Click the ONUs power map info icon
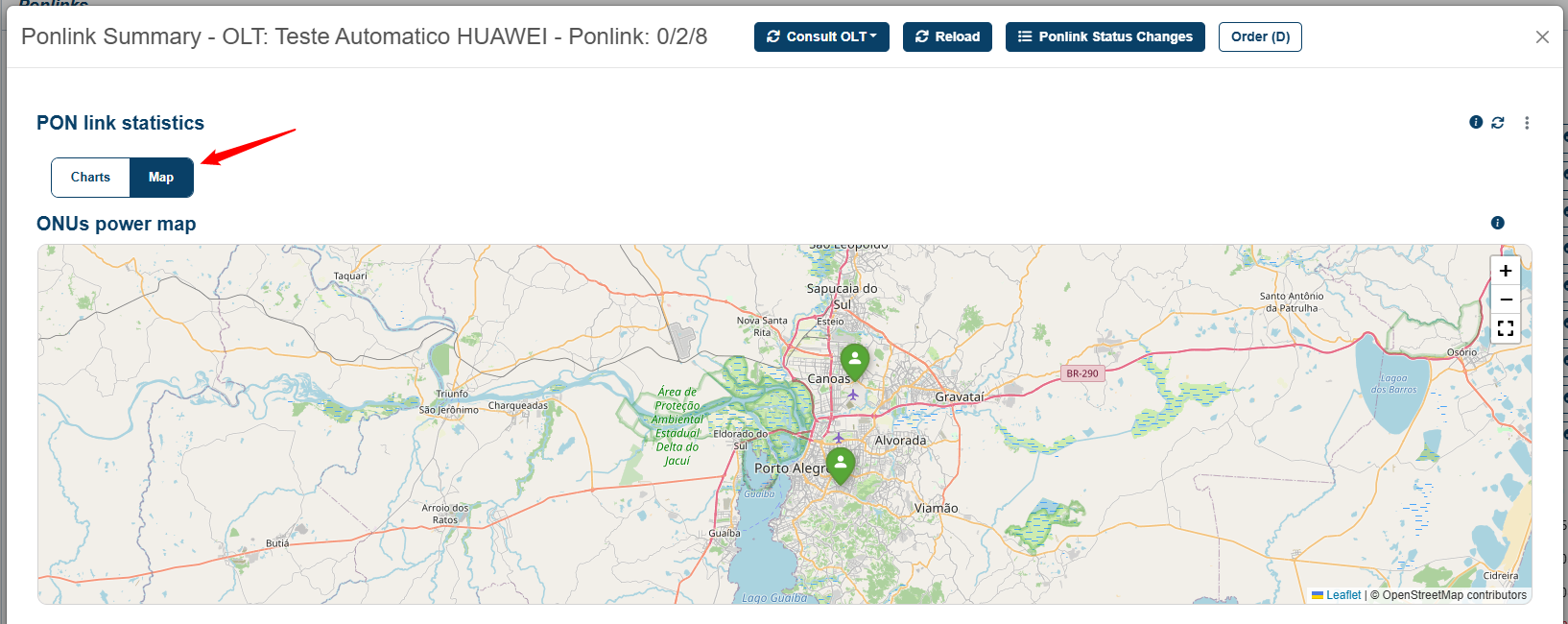Image resolution: width=1568 pixels, height=624 pixels. (1497, 223)
